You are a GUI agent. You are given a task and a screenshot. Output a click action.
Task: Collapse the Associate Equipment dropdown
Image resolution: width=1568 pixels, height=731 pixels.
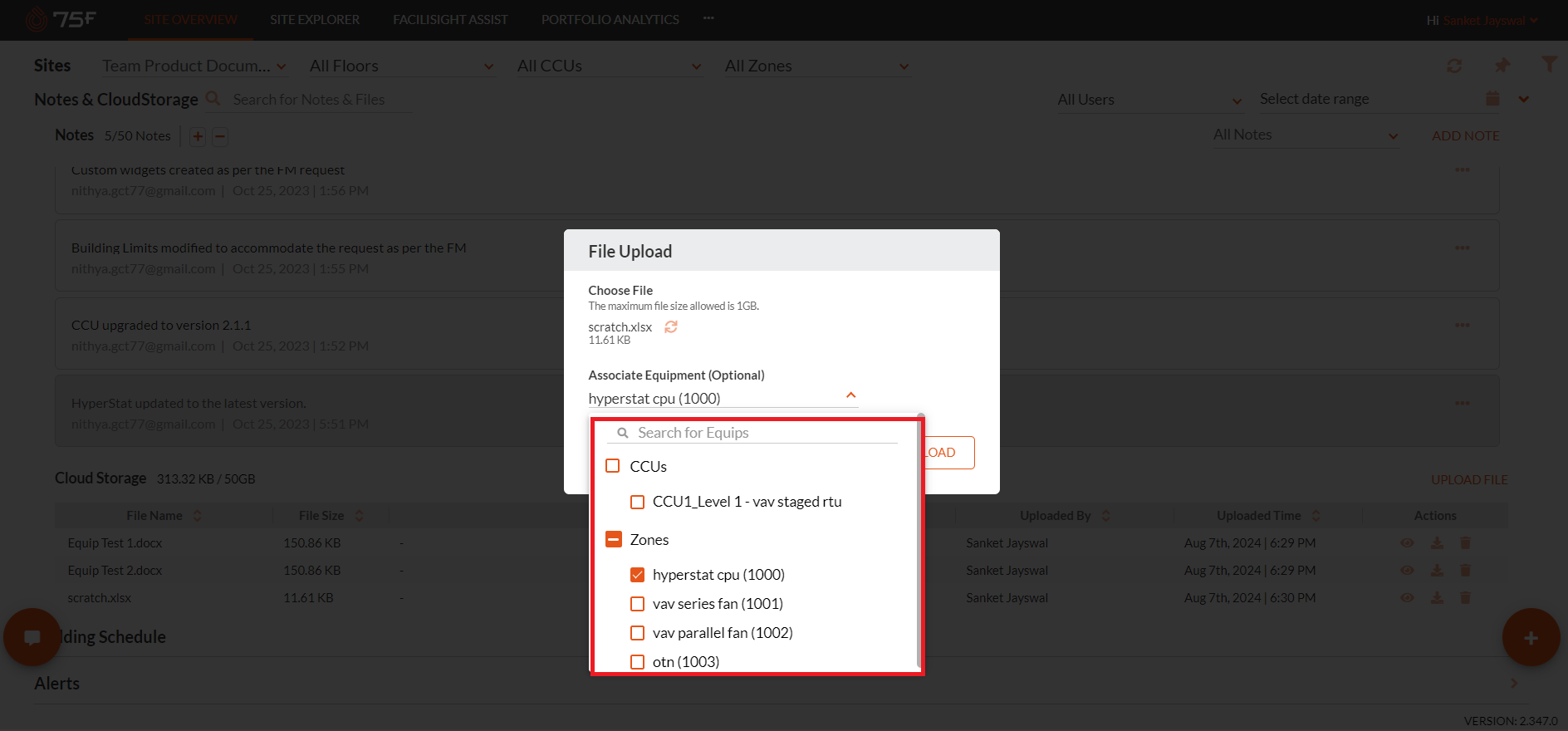(x=850, y=395)
